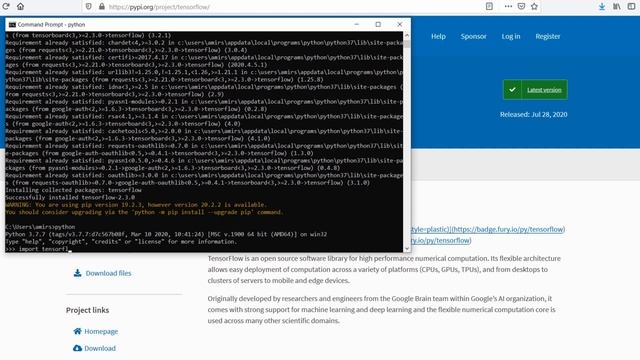640x360 pixels.
Task: Click the Command Prompt window icon
Action: 12,24
